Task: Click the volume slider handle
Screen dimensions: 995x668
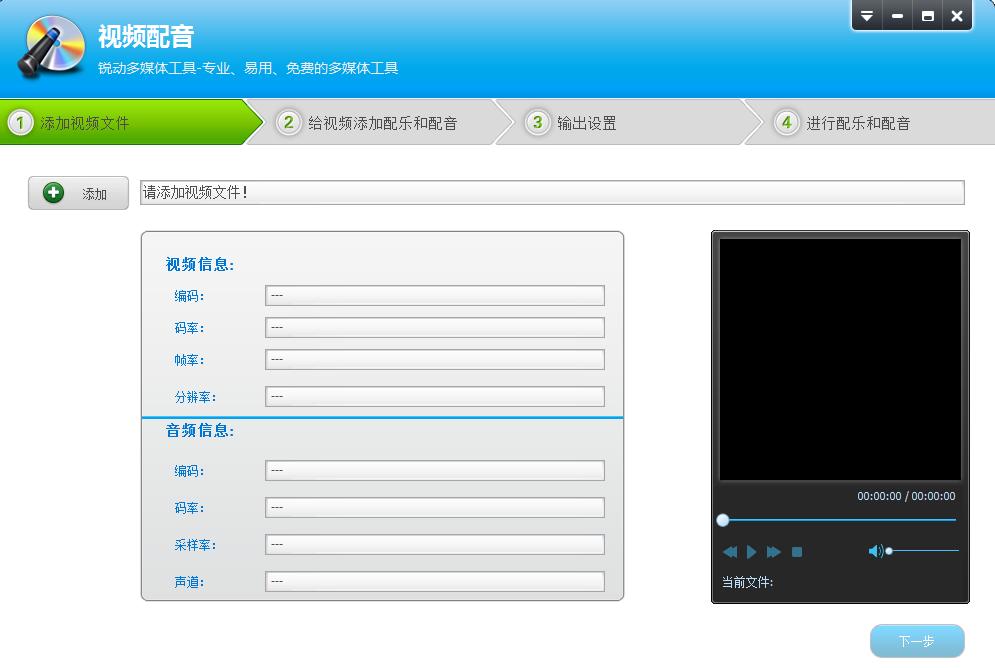Action: tap(889, 551)
